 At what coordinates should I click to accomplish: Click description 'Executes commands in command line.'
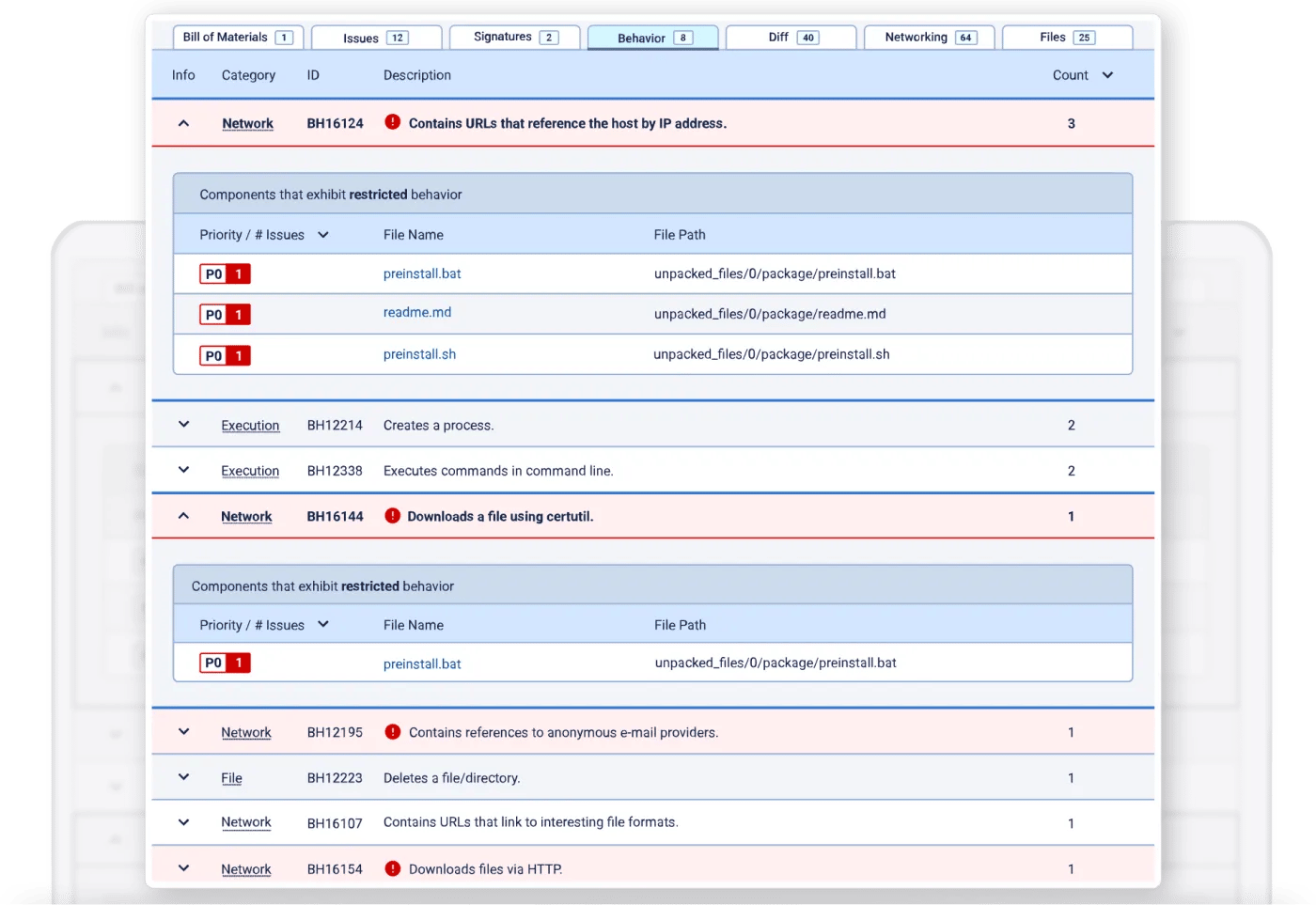(498, 471)
